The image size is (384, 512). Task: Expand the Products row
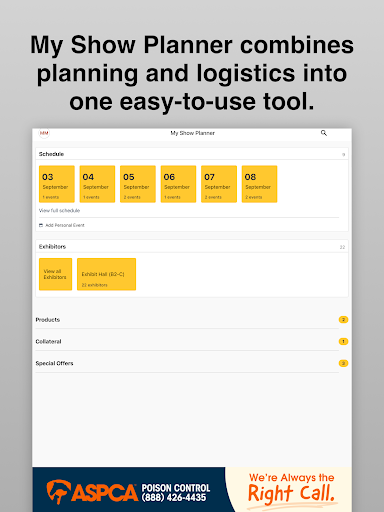(192, 320)
